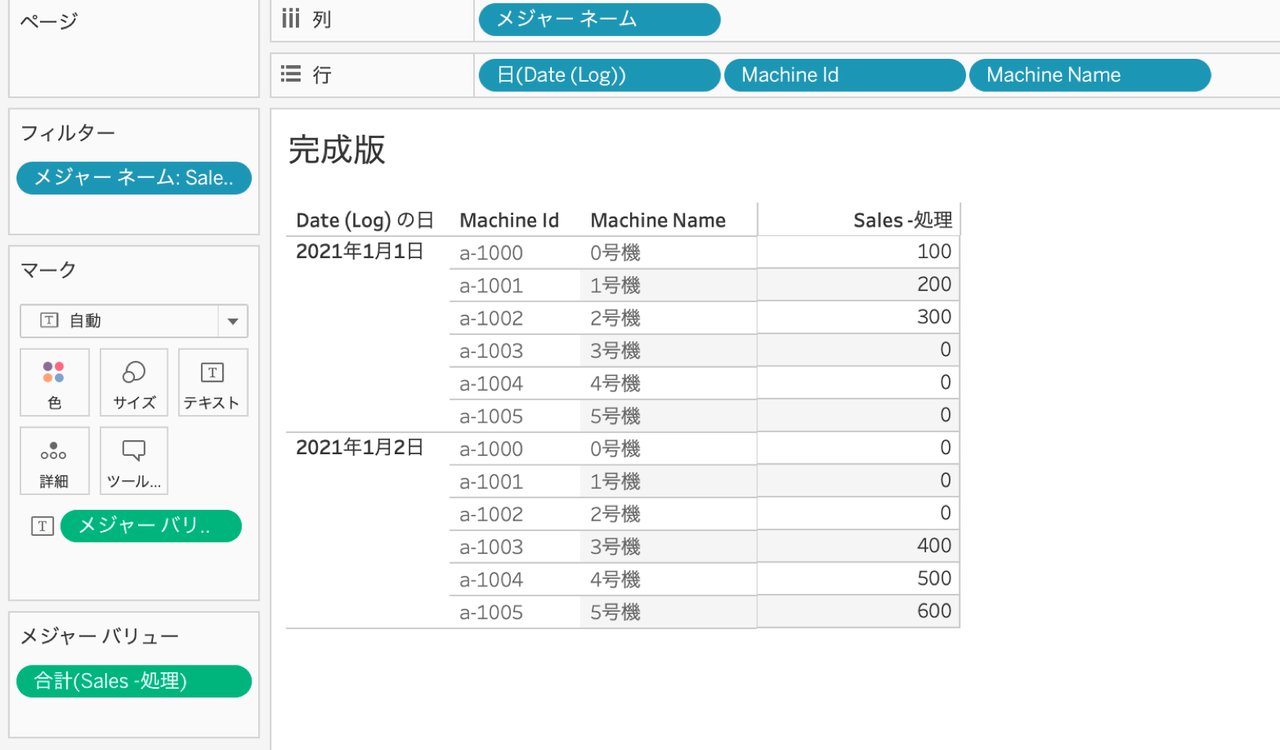Select the Machine Id pill on rows shelf

pos(845,75)
